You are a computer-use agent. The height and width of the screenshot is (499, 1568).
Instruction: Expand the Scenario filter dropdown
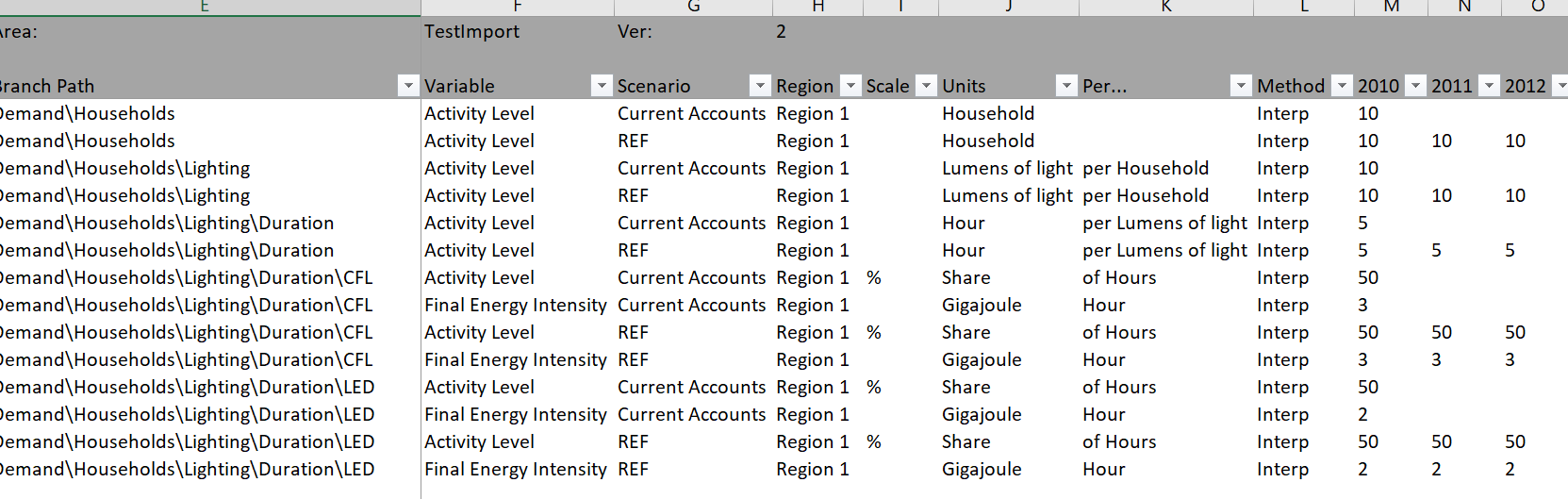(760, 86)
